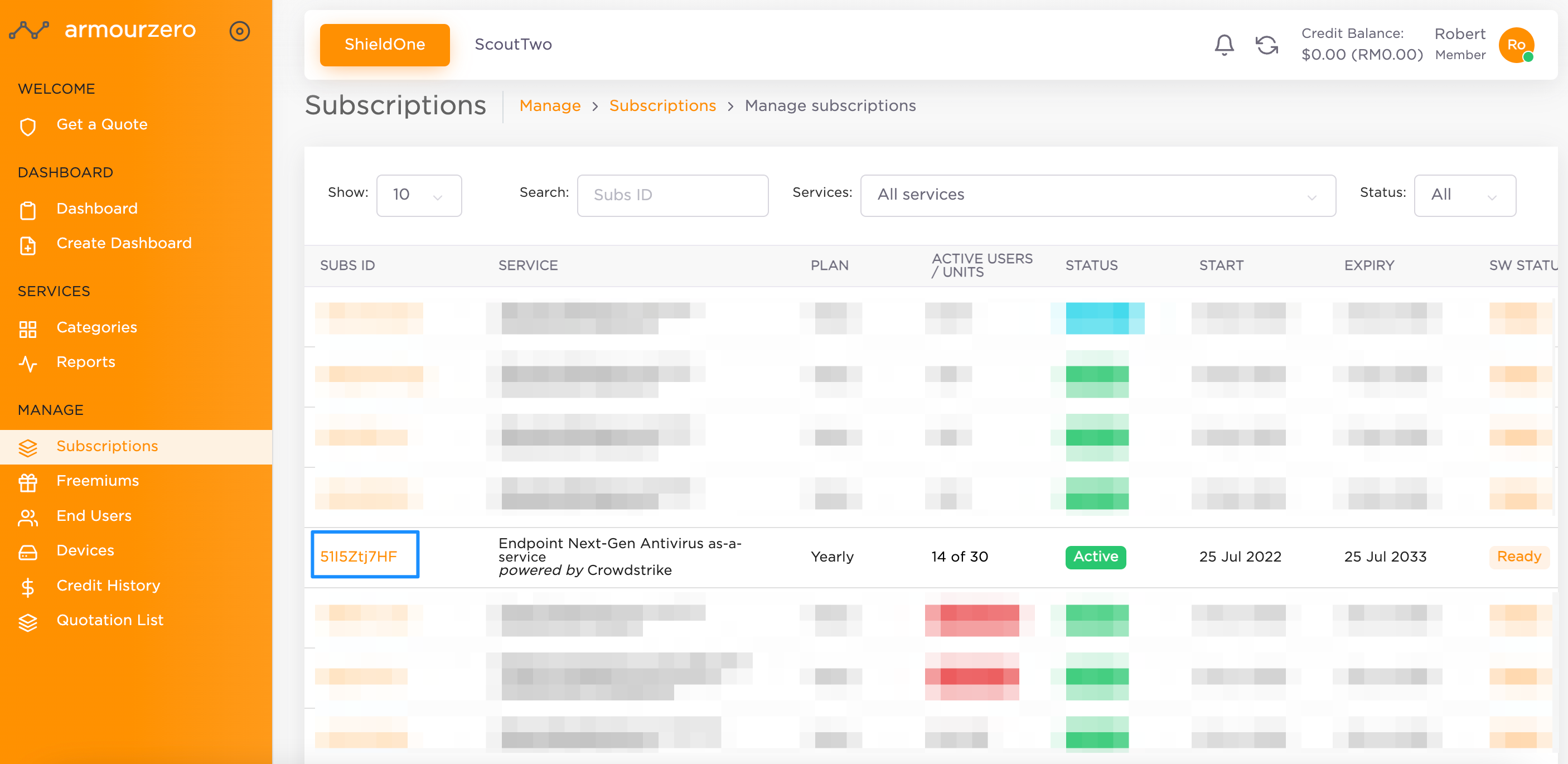This screenshot has width=1568, height=764.
Task: Click the Subs ID search field
Action: (x=672, y=195)
